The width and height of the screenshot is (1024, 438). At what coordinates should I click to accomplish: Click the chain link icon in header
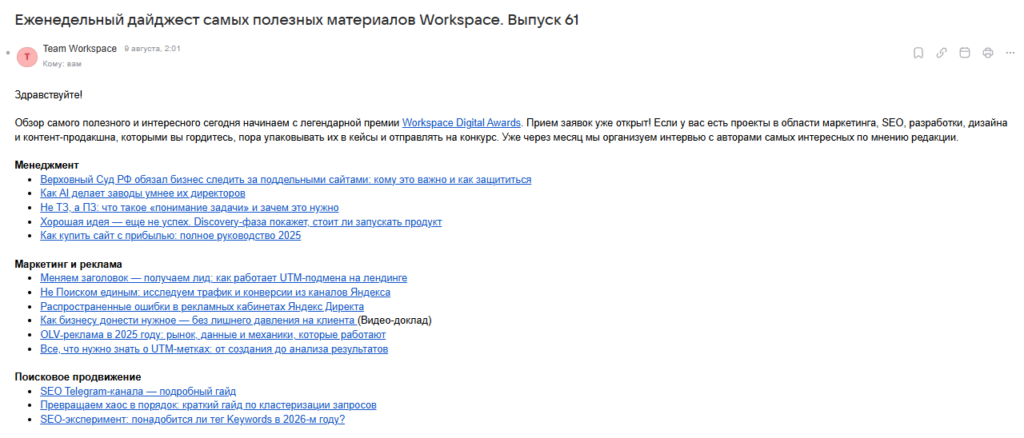click(x=941, y=53)
